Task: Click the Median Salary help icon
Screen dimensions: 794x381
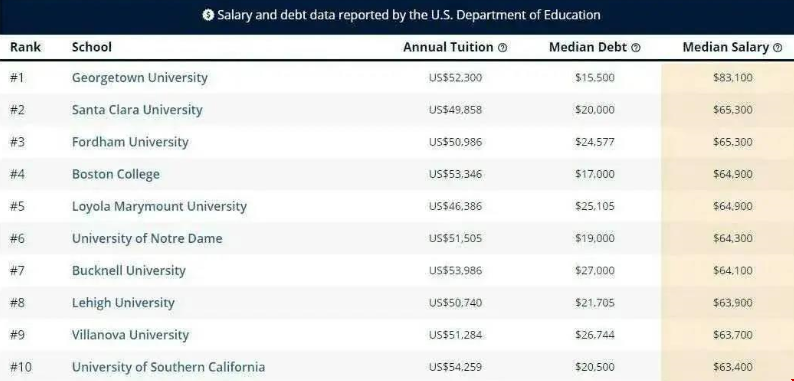Action: 777,48
